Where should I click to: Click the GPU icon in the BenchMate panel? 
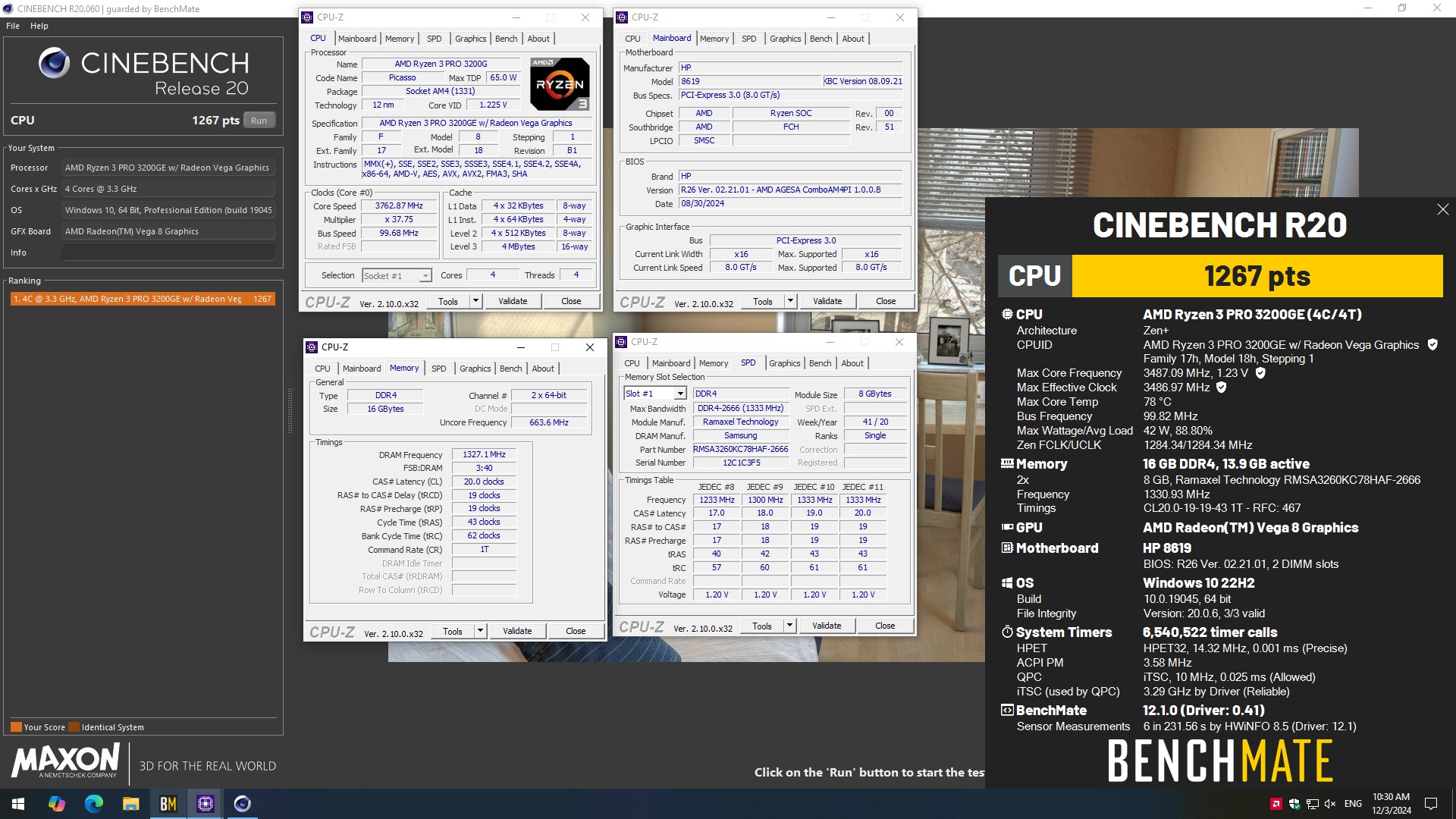point(1007,527)
